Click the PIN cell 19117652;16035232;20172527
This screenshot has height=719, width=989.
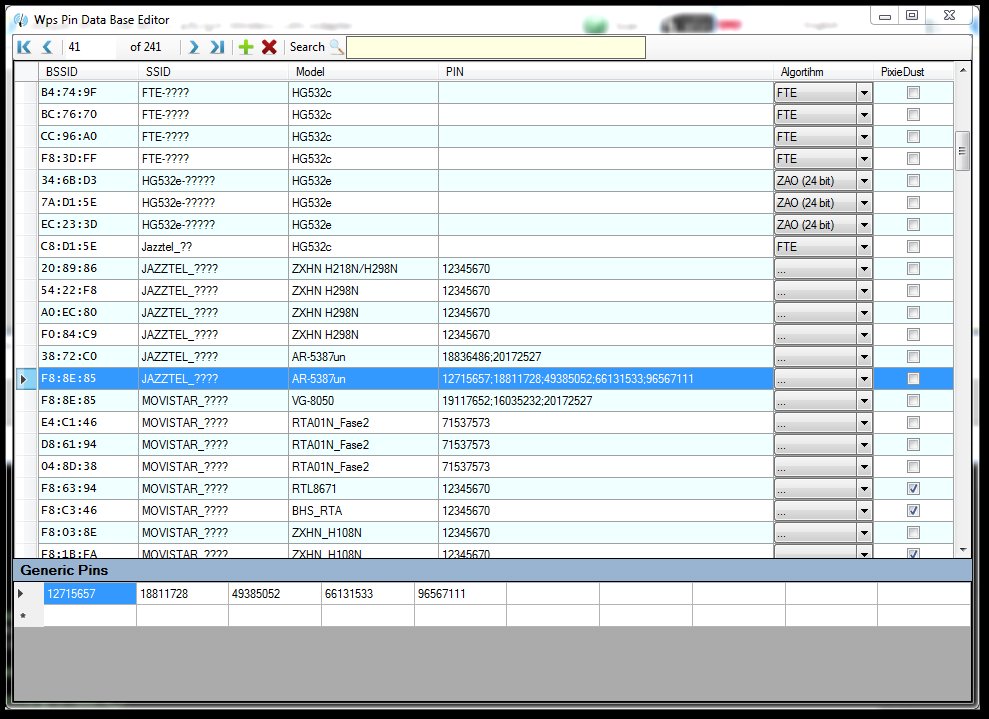[x=606, y=400]
